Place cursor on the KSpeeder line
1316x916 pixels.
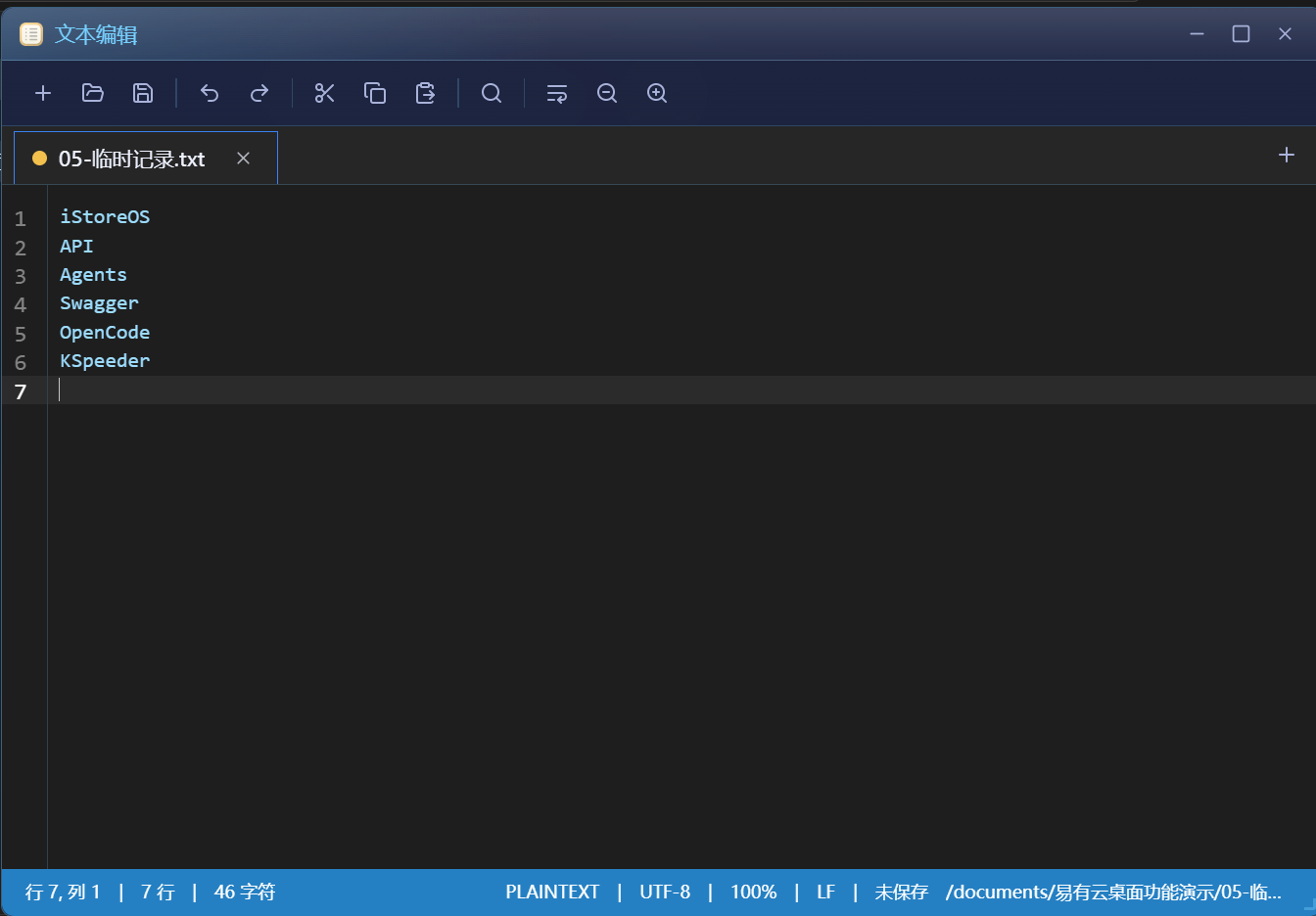[x=105, y=361]
